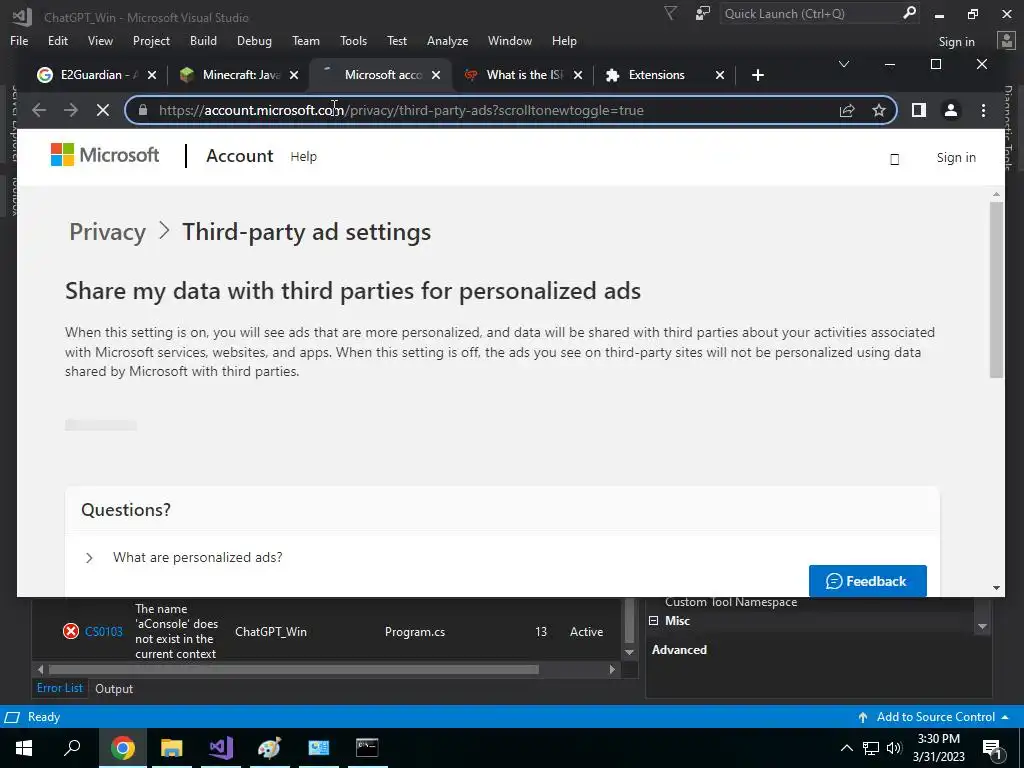Click the Error List horizontal scrollbar
The image size is (1024, 768).
(x=294, y=669)
